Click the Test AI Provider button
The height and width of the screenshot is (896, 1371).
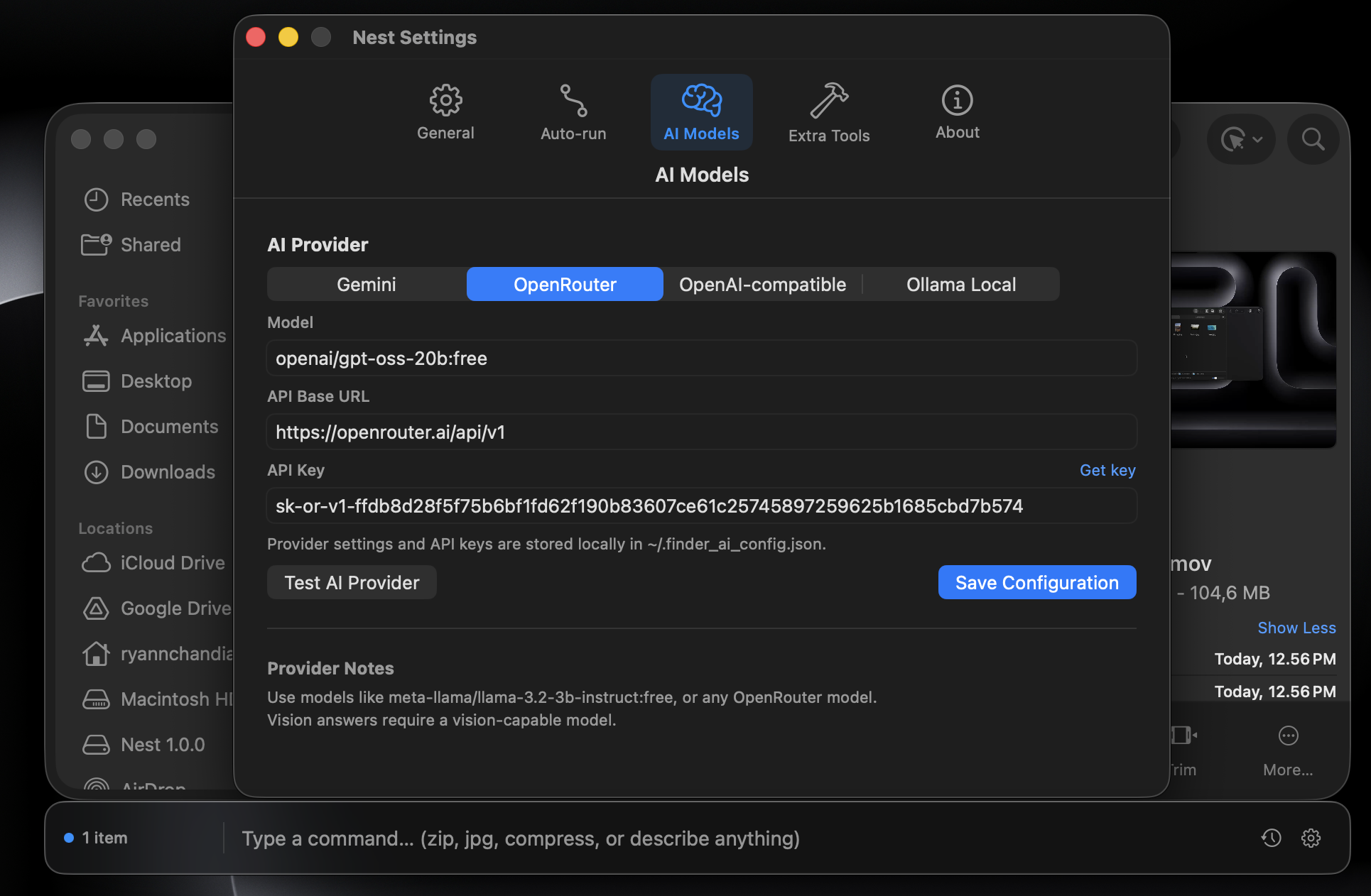[352, 582]
